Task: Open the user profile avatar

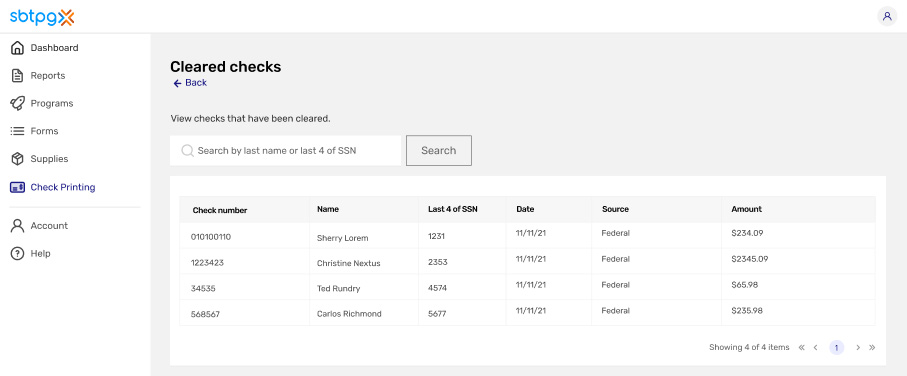Action: 887,16
